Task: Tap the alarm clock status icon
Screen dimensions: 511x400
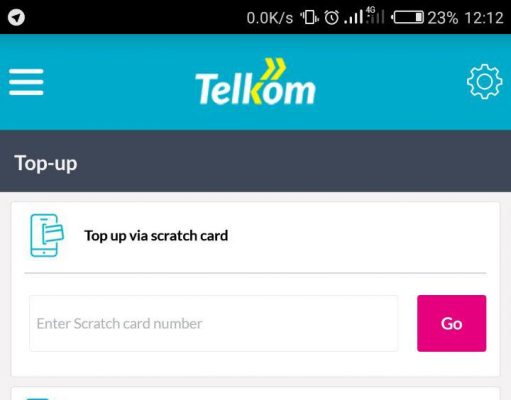Action: 332,17
